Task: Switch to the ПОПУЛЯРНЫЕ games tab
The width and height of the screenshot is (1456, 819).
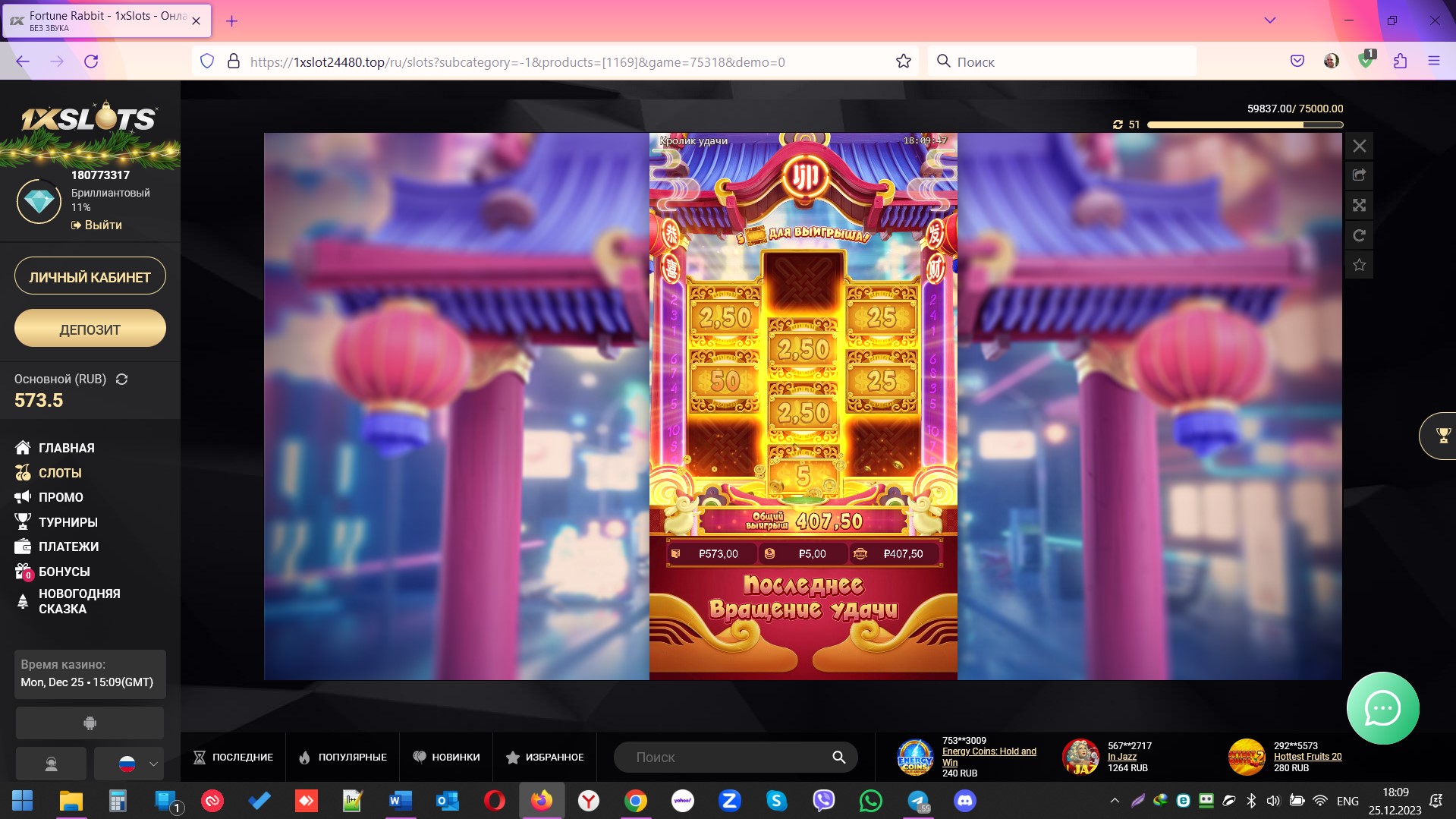Action: [x=343, y=757]
